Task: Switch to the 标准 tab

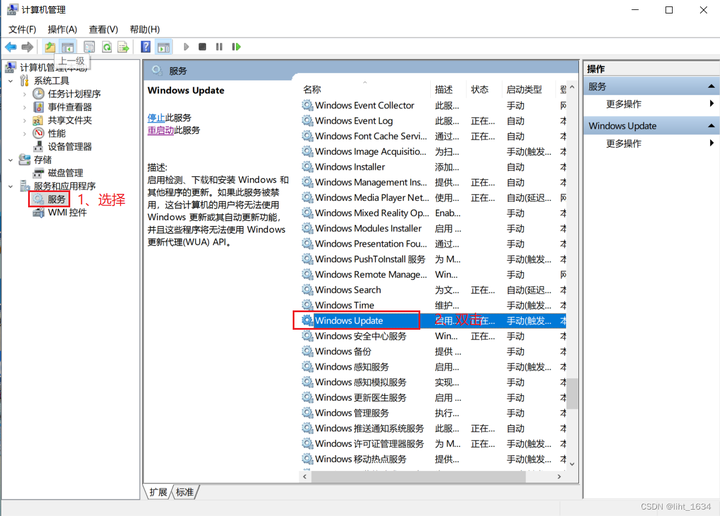Action: 185,492
